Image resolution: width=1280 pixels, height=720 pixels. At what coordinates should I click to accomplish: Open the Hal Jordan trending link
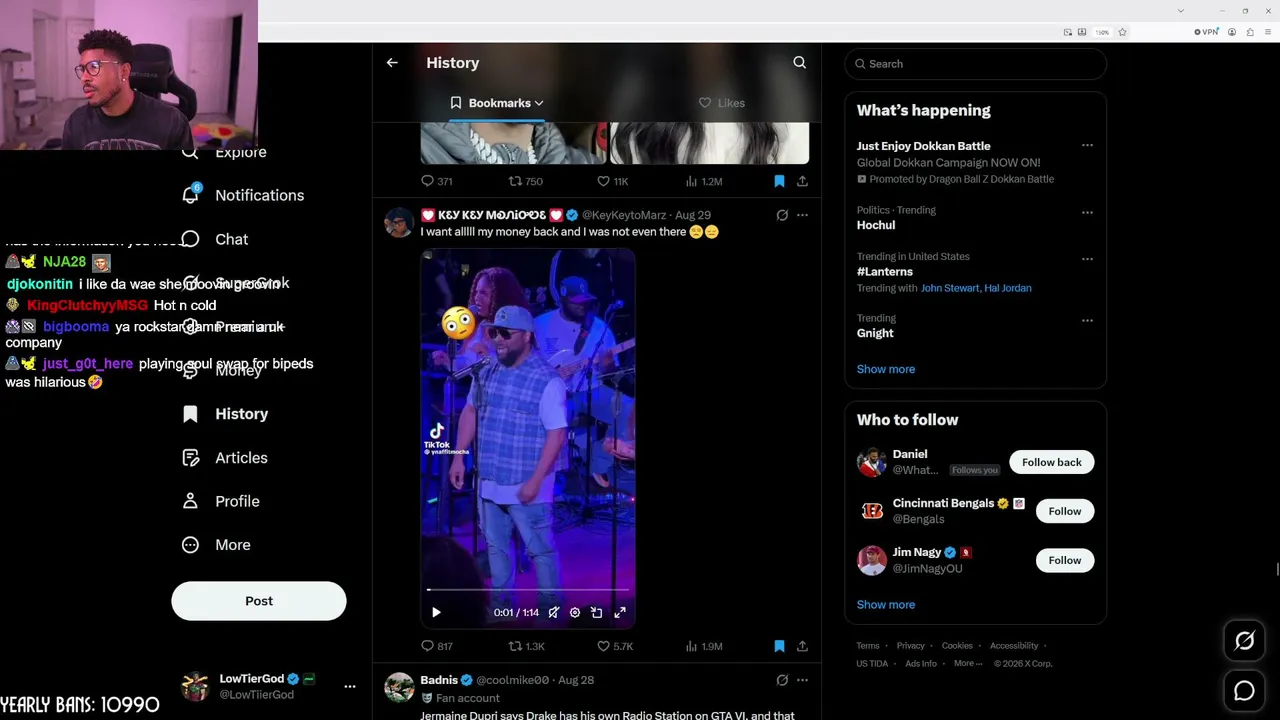(1008, 288)
